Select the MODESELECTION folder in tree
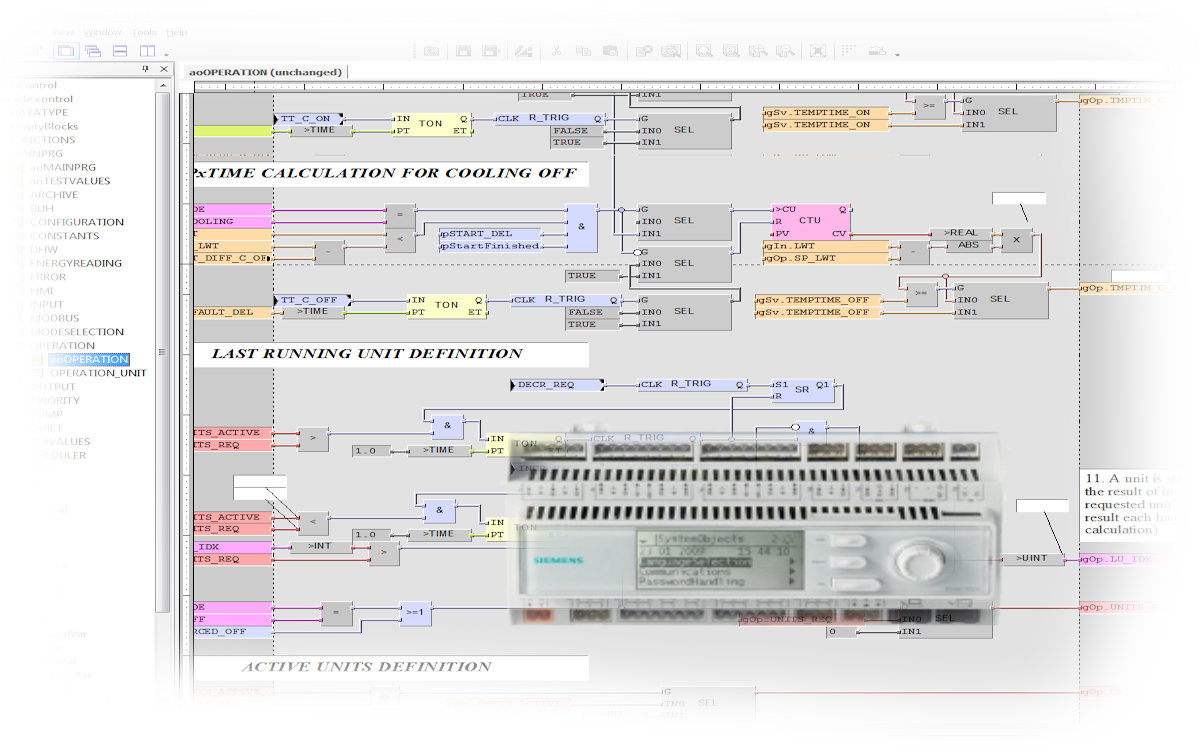The width and height of the screenshot is (1200, 750). pyautogui.click(x=77, y=331)
